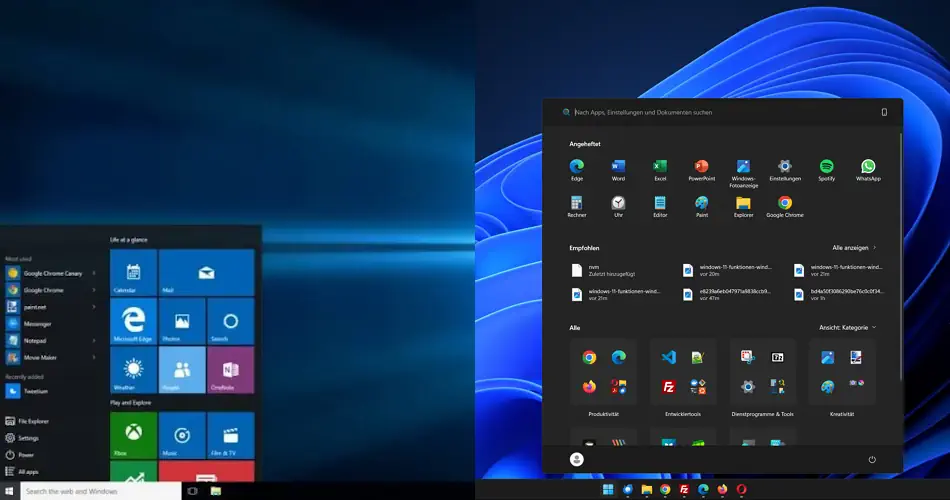Open Firefox in the Produktivität folder
The image size is (950, 500).
(589, 386)
